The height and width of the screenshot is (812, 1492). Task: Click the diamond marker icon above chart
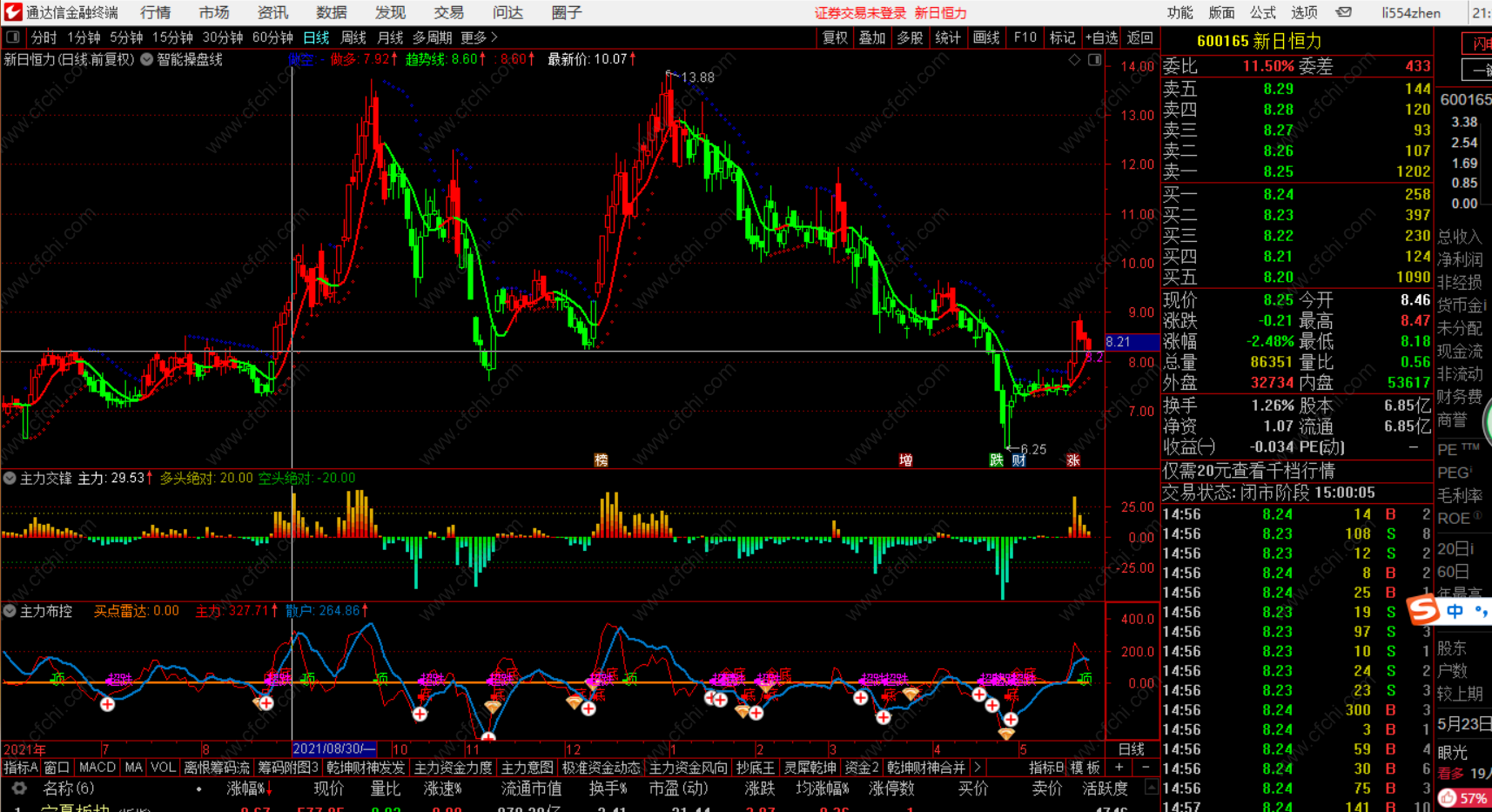pyautogui.click(x=1074, y=60)
